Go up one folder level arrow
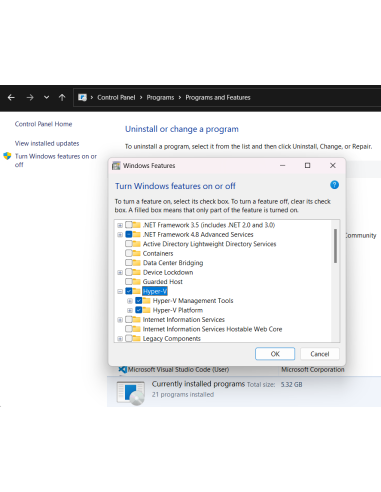The height and width of the screenshot is (492, 381). tap(62, 97)
